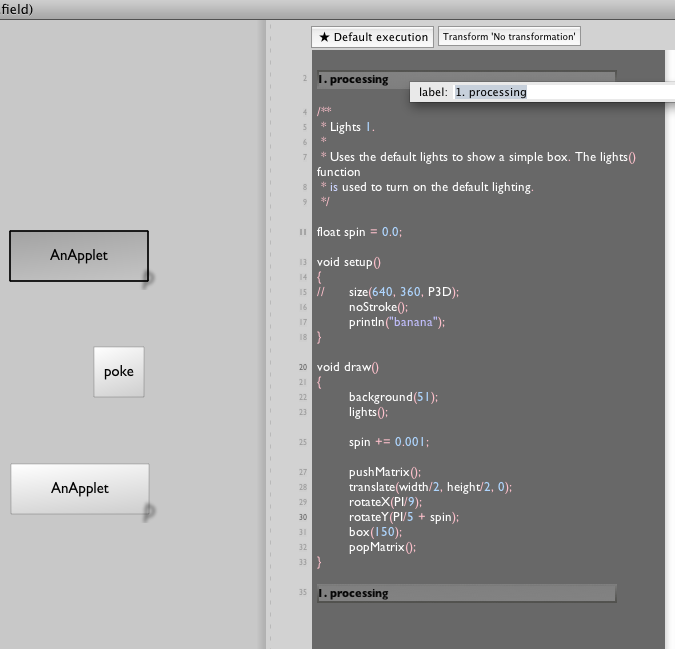This screenshot has height=649, width=675.
Task: Click 'rotateY(PI/5 + spin);' line
Action: (x=404, y=517)
